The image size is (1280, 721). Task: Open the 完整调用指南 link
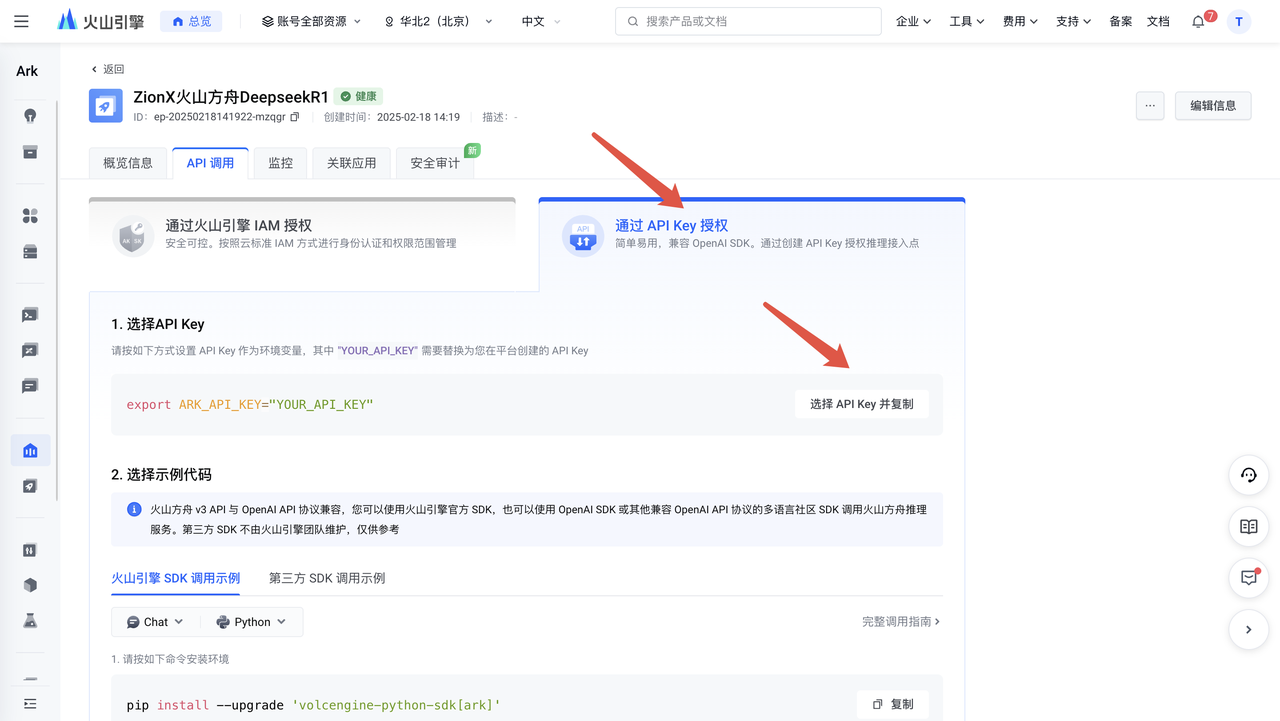click(901, 622)
